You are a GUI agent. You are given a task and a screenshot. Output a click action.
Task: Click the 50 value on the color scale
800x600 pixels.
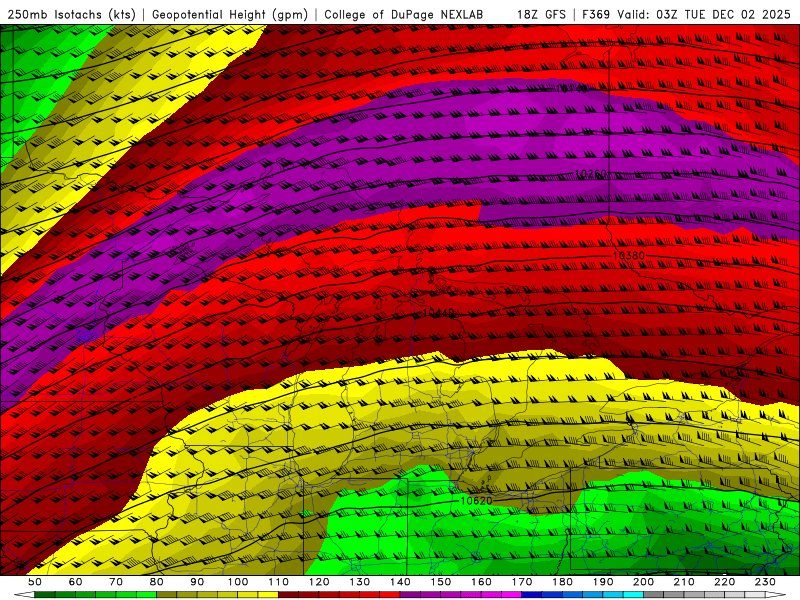point(34,582)
